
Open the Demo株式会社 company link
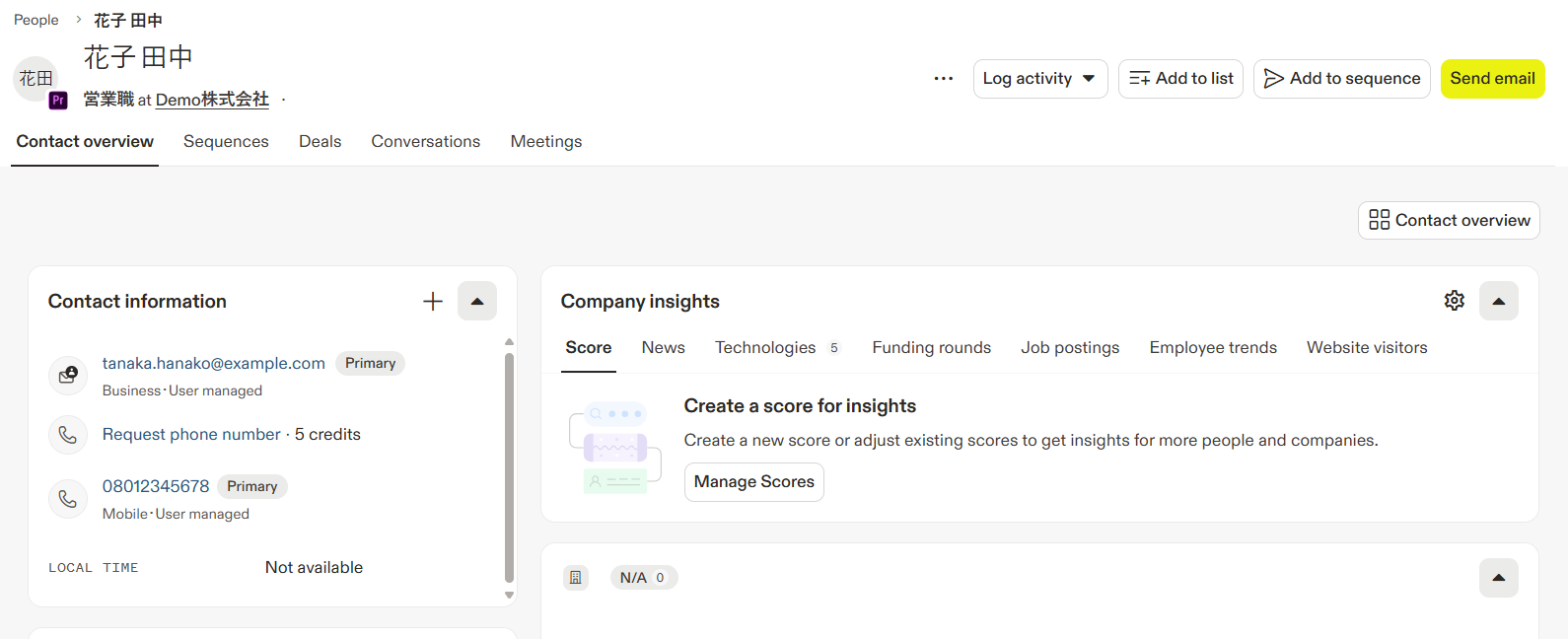212,100
